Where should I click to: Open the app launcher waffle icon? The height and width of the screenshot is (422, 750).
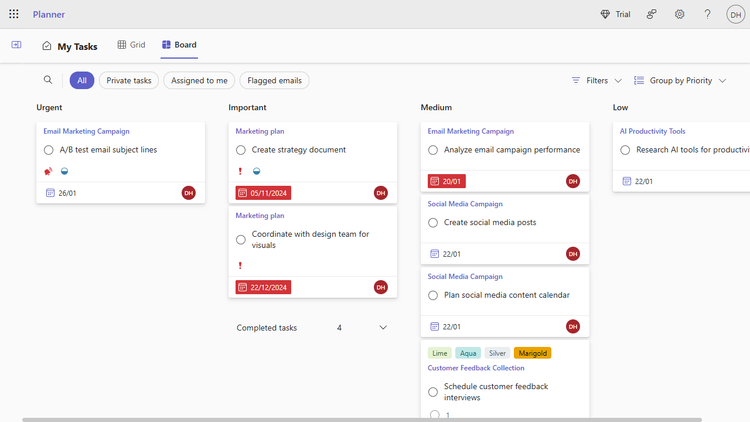14,14
